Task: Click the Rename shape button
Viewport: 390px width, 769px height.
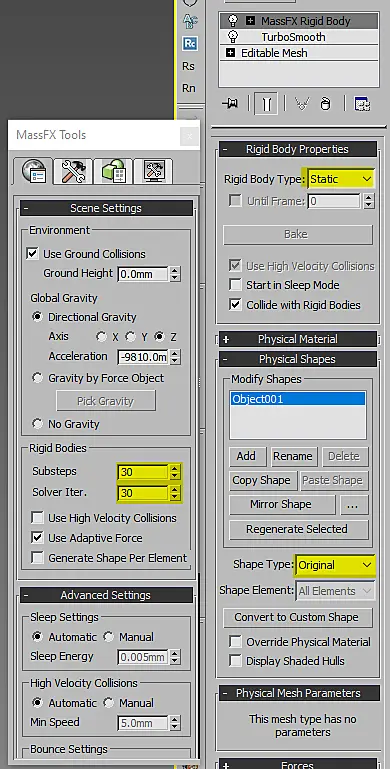Action: (x=294, y=456)
